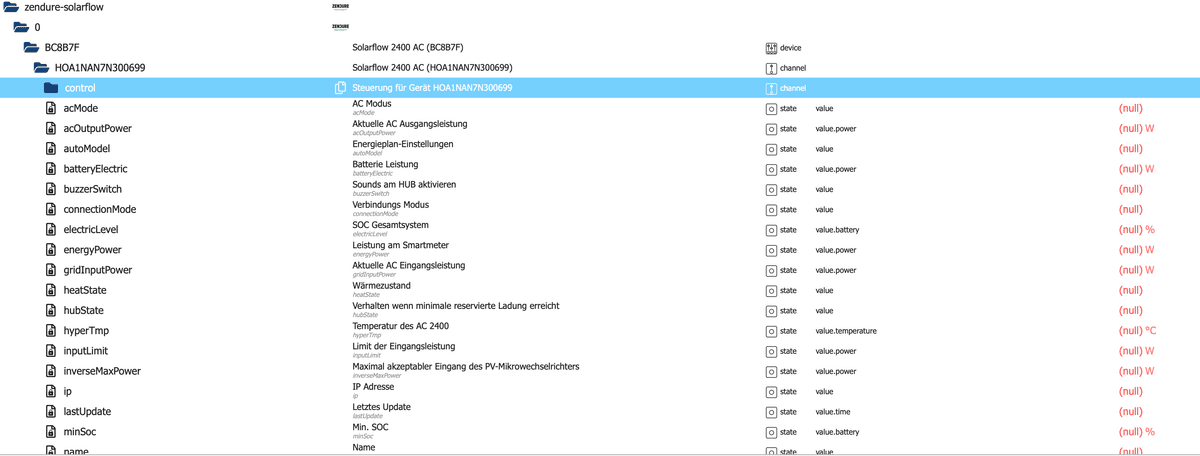1200x456 pixels.
Task: Click channel type icon in HOA1NAN7N300699 row
Action: click(771, 68)
